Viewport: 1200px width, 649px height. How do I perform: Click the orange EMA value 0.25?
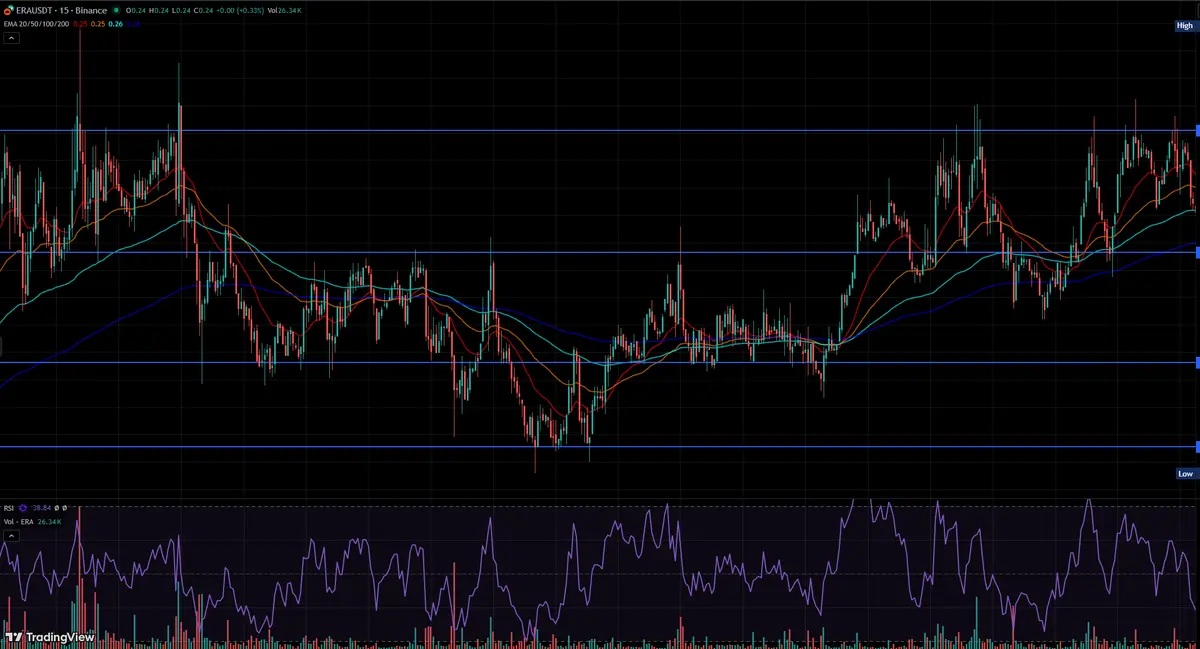tap(98, 24)
